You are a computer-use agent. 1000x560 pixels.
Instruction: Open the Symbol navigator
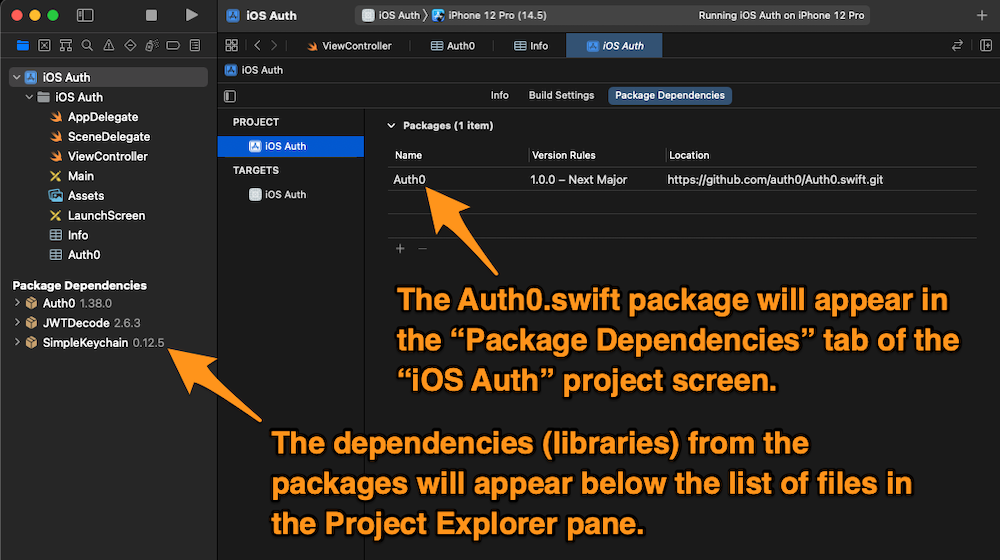point(66,45)
